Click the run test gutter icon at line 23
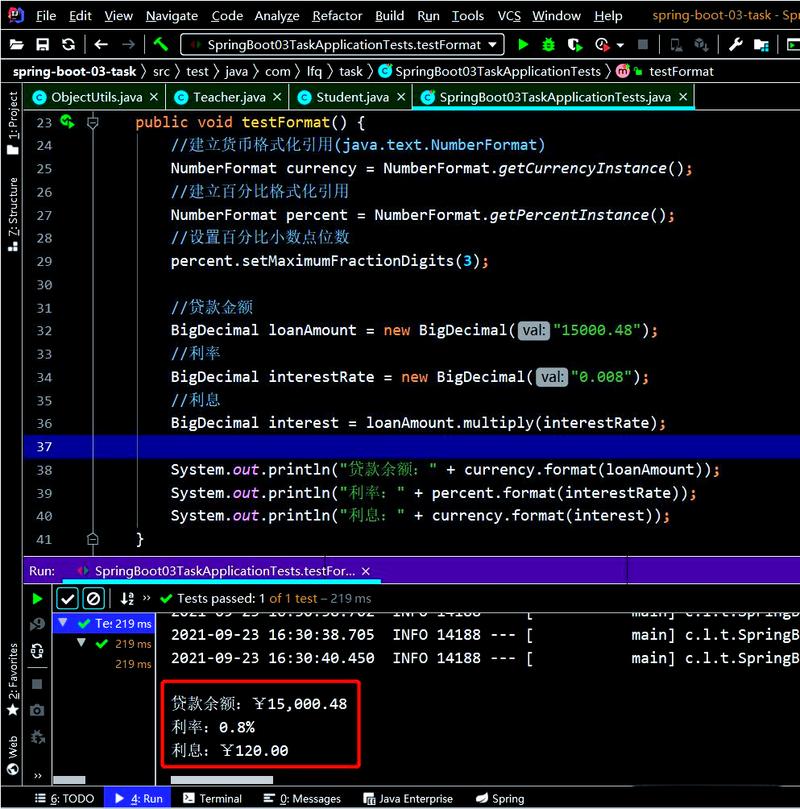The height and width of the screenshot is (809, 800). point(68,122)
